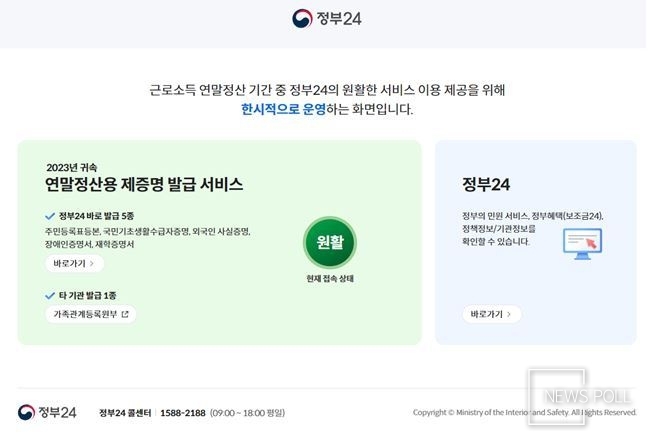
Task: Click the checkmark beside 정부24 바로 발급 5종
Action: coord(50,216)
